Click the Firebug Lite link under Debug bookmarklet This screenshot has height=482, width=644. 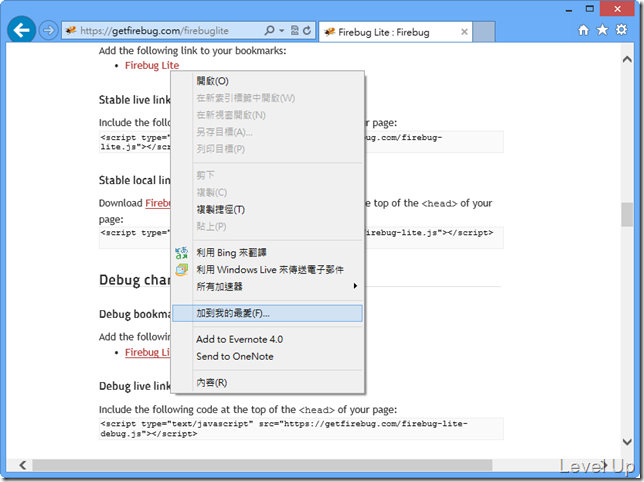[147, 352]
